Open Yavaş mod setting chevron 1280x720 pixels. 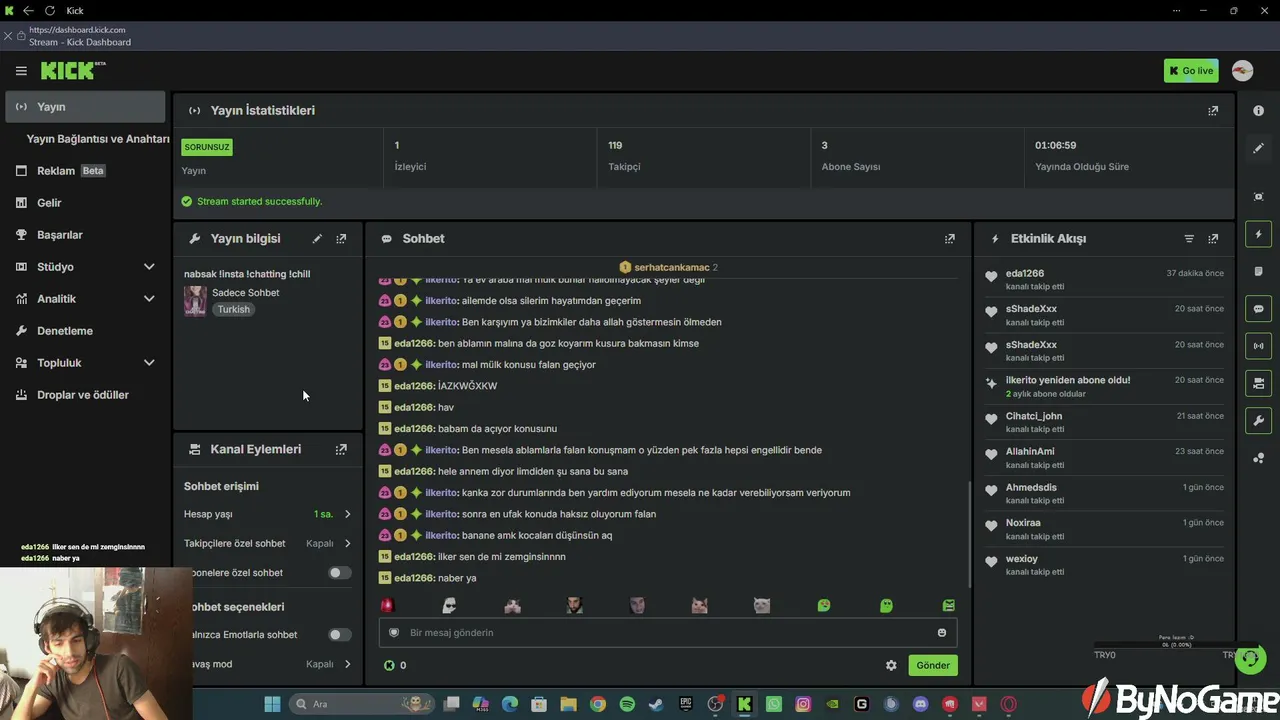348,664
